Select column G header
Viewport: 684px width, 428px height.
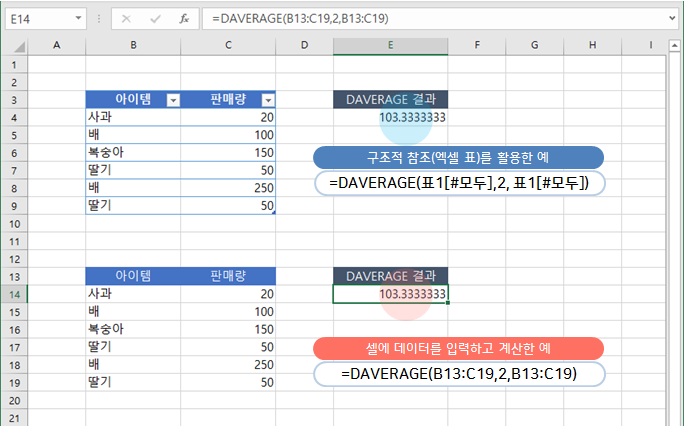534,45
